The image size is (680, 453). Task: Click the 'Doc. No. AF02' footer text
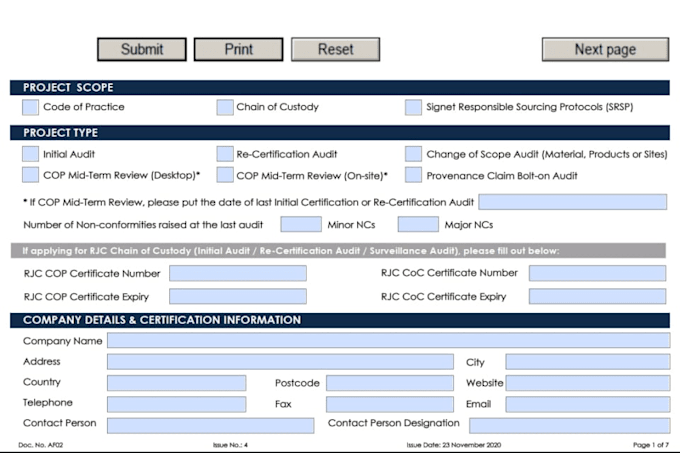(41, 445)
